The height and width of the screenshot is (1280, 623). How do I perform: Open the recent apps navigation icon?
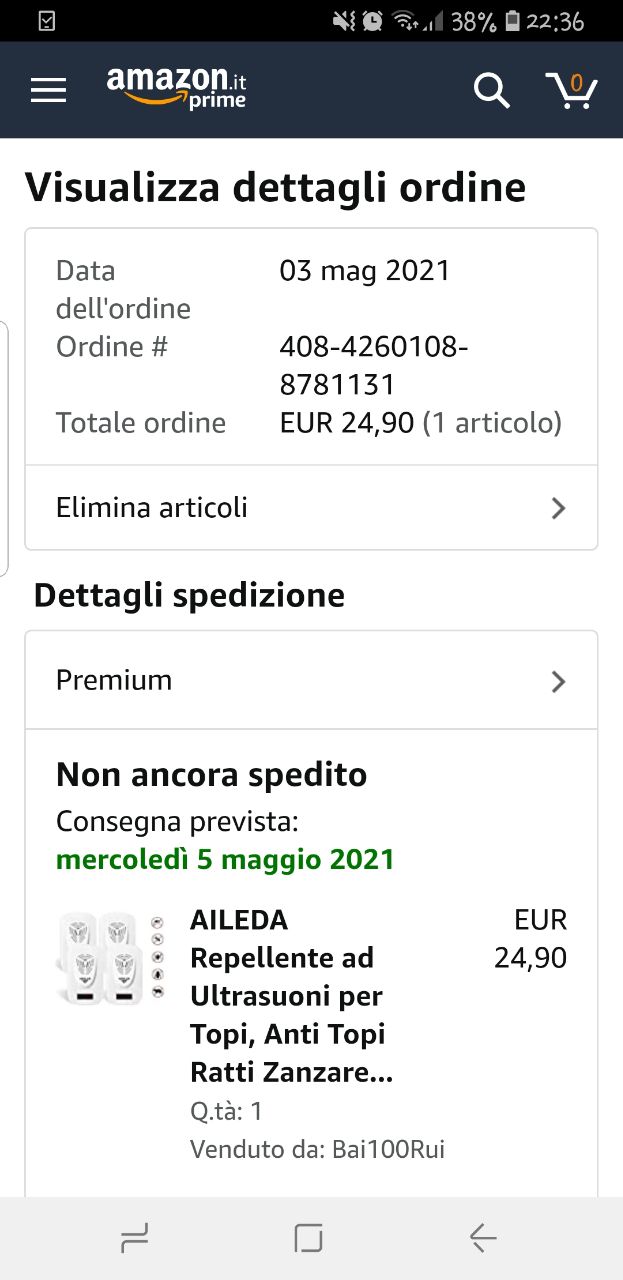click(x=134, y=1239)
